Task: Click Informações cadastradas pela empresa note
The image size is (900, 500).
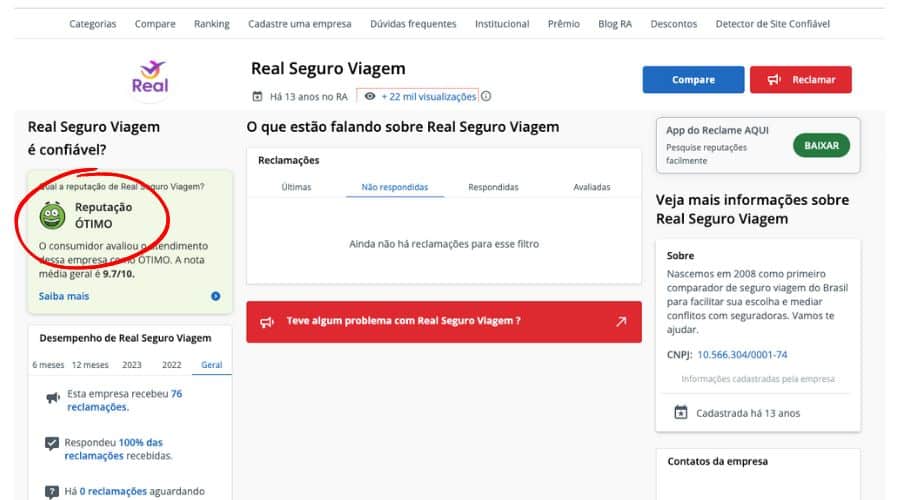Action: coord(758,379)
